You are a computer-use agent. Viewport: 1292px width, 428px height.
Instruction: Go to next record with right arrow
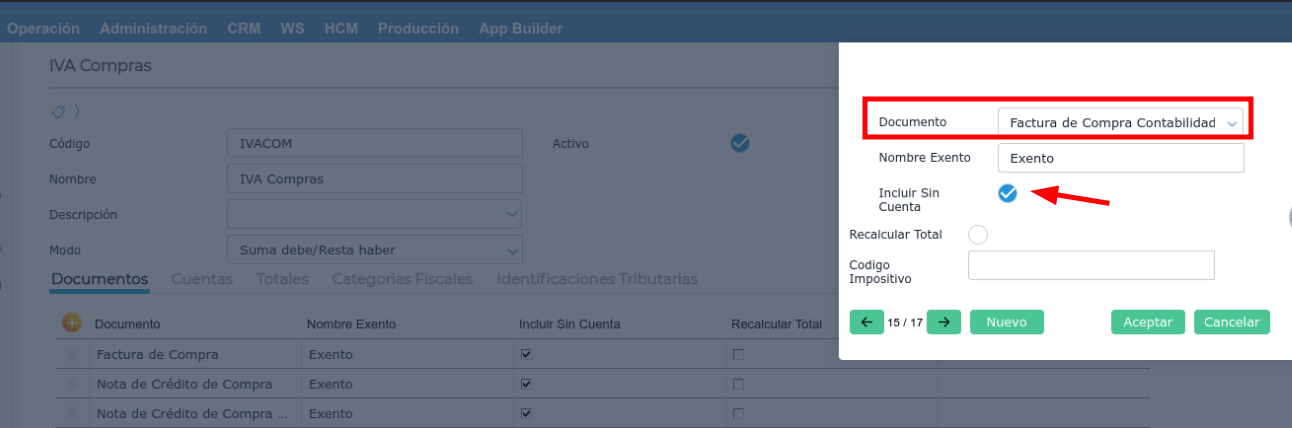pos(943,321)
